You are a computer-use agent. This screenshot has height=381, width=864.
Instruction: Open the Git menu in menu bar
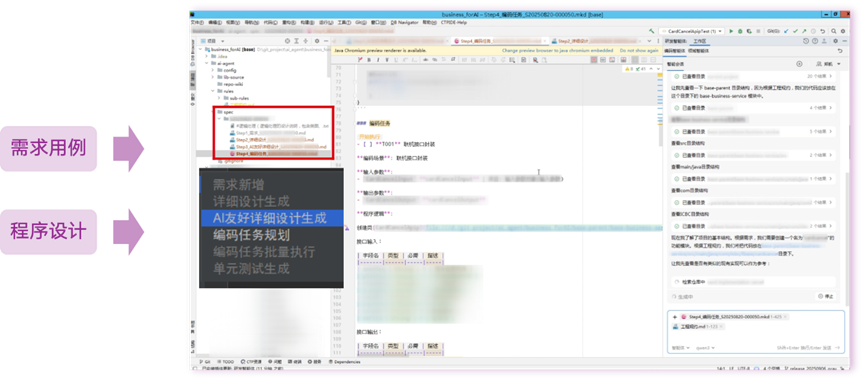[x=361, y=23]
